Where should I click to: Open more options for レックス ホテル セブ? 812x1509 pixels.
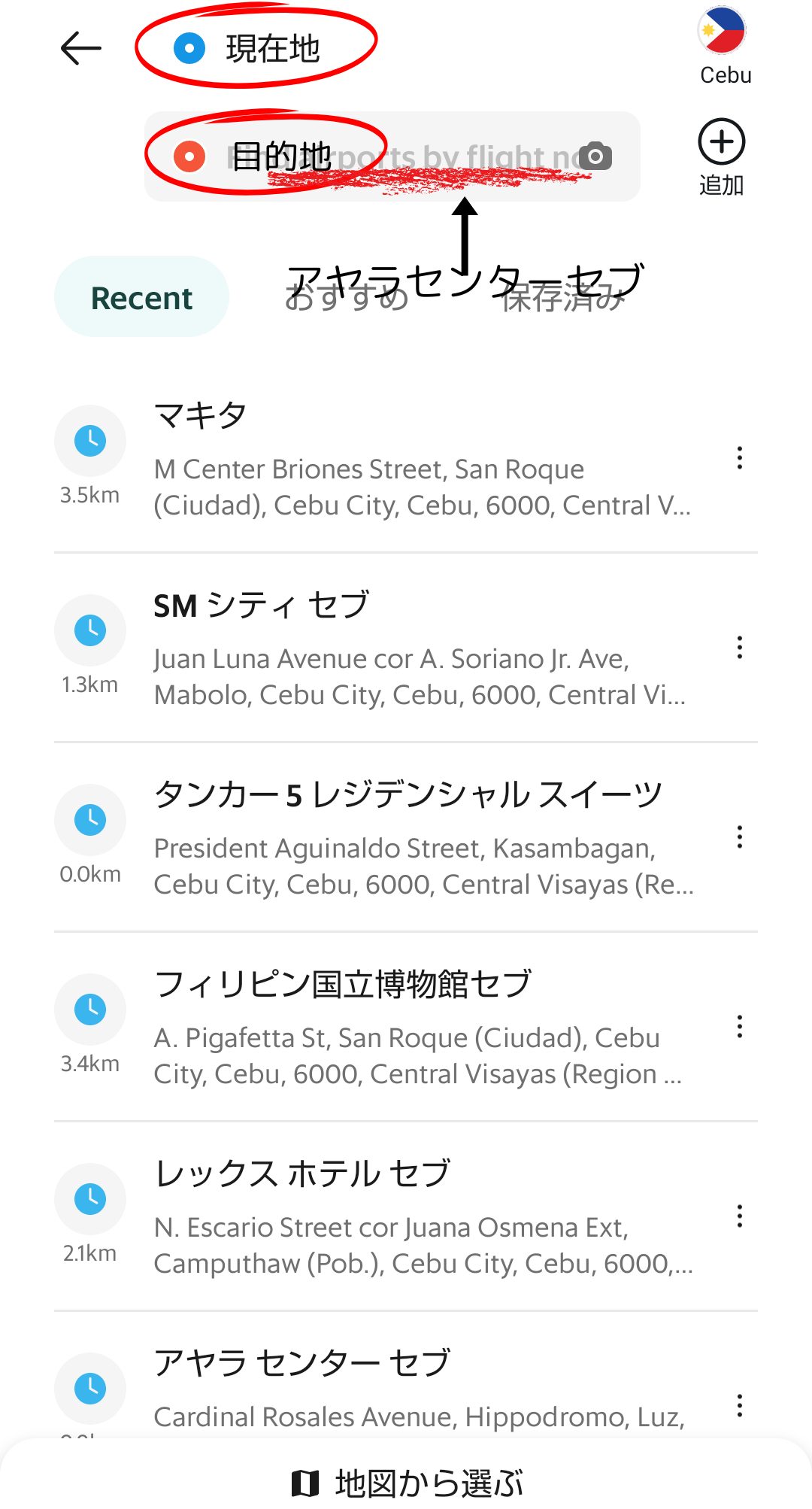740,1216
